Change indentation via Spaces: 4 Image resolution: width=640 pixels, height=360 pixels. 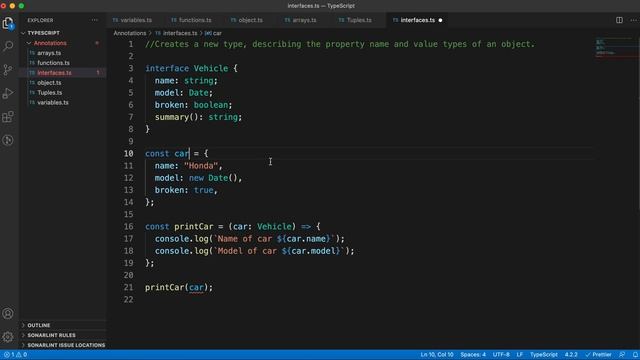473,355
